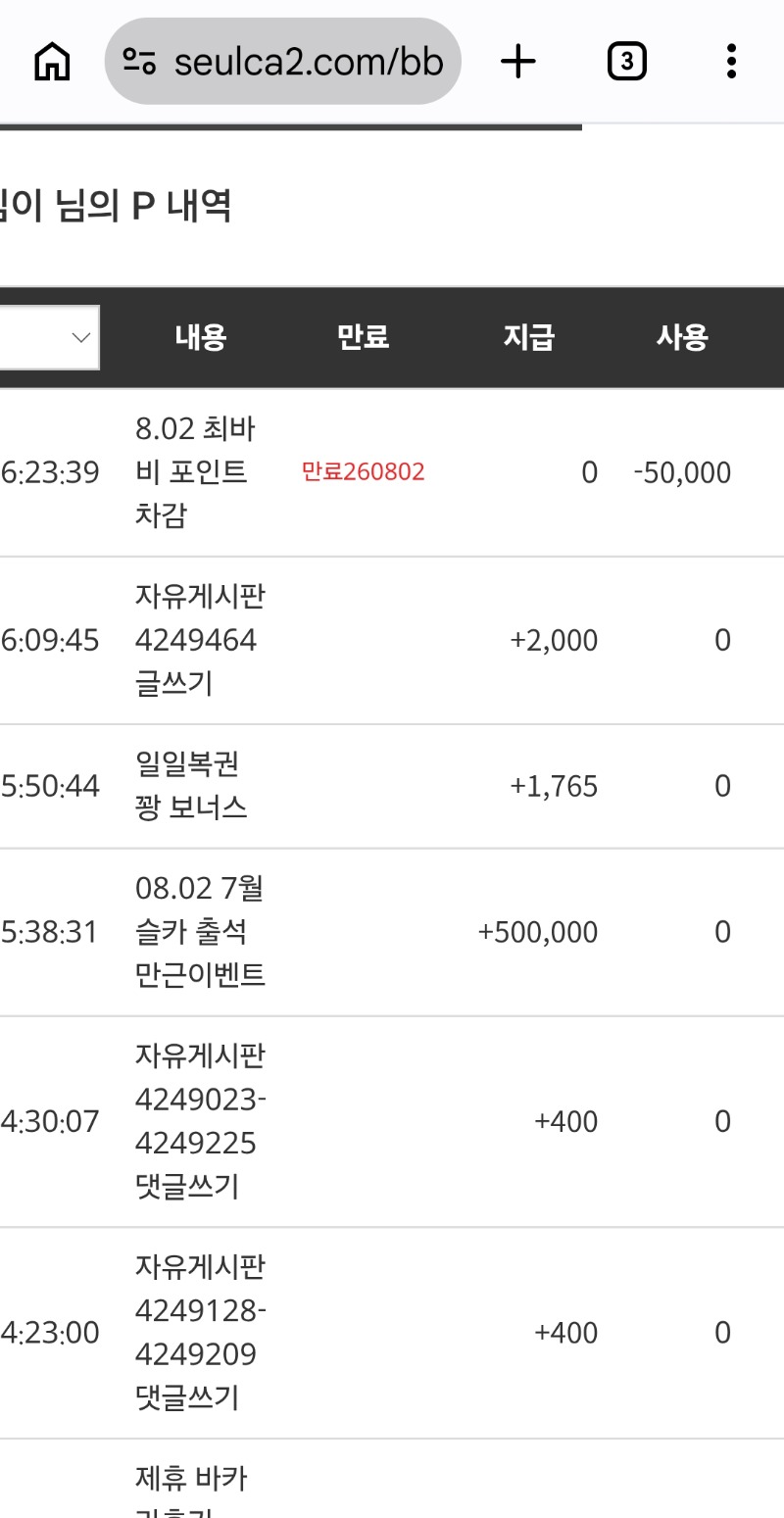Open site info icon in address bar
Viewport: 784px width, 1518px height.
pos(139,62)
